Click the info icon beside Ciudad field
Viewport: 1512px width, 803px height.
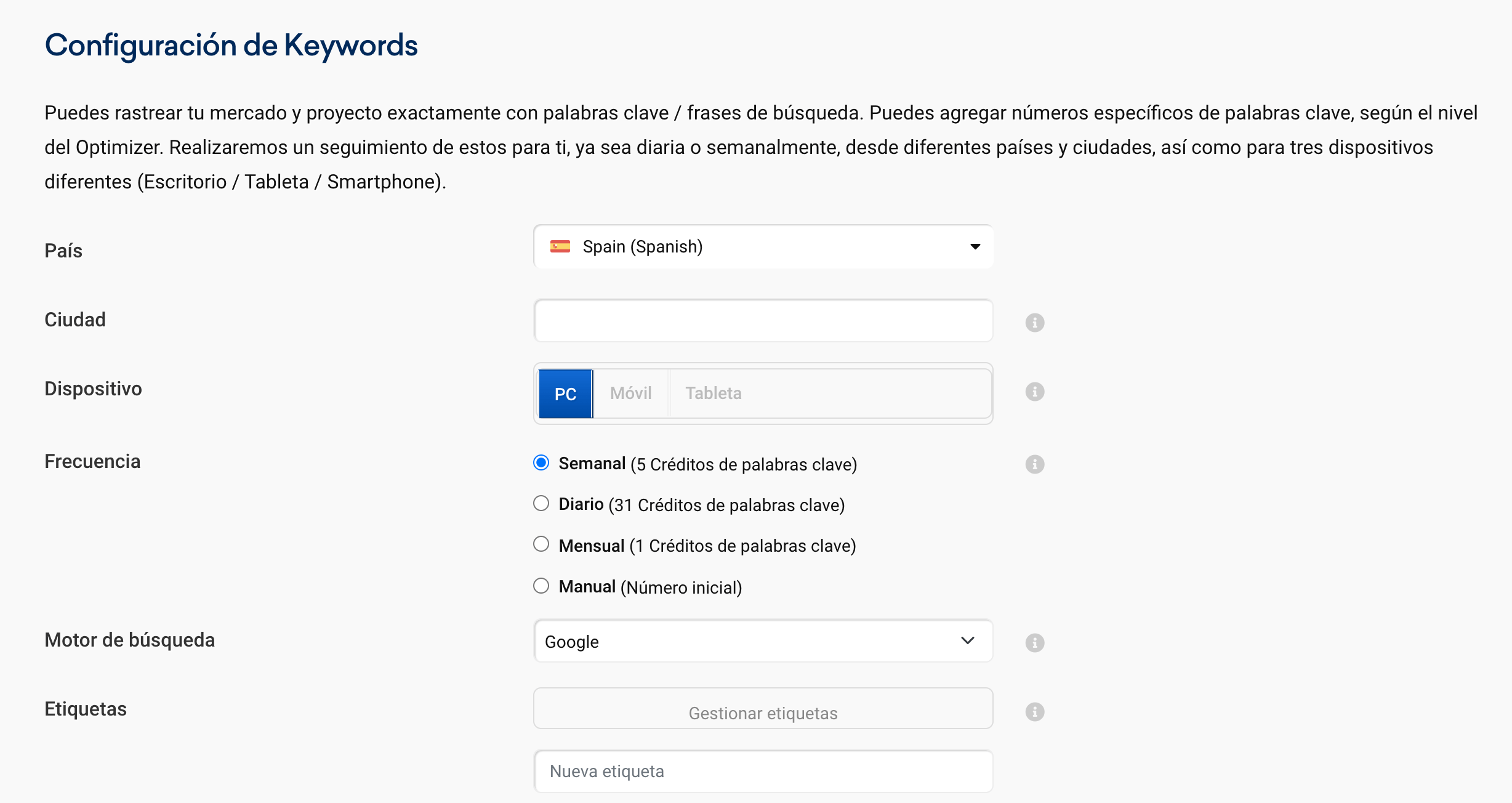coord(1034,322)
